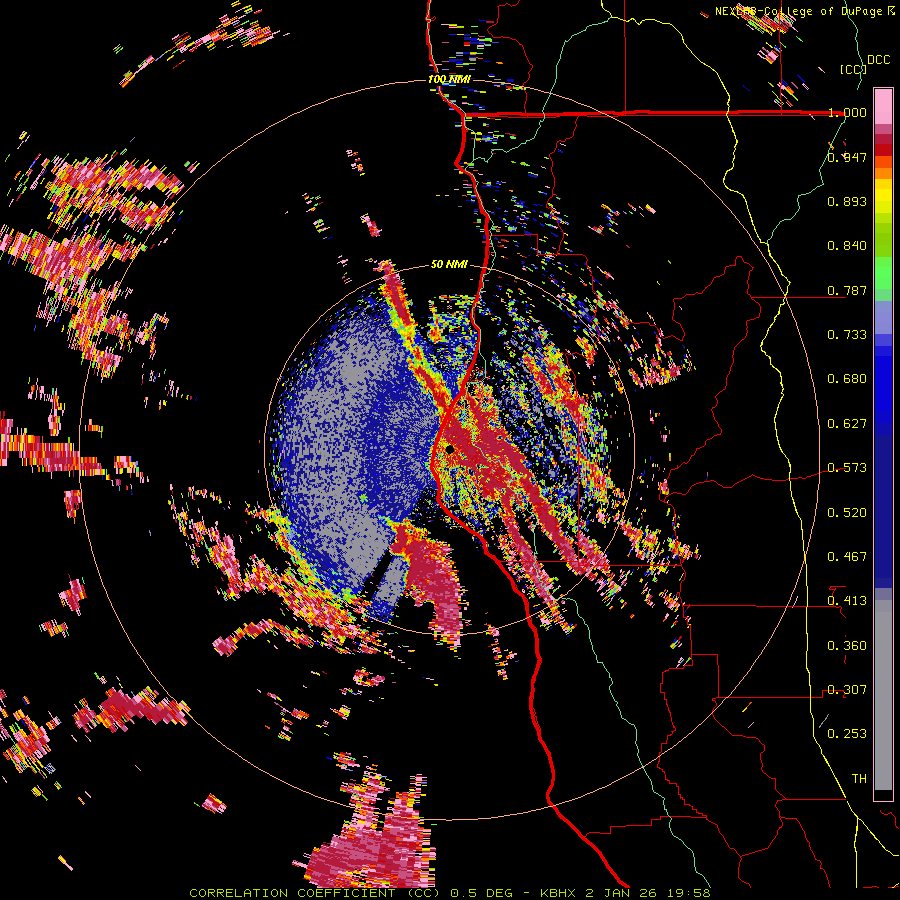Select the 0.573 scale value
Viewport: 900px width, 900px height.
[x=847, y=467]
